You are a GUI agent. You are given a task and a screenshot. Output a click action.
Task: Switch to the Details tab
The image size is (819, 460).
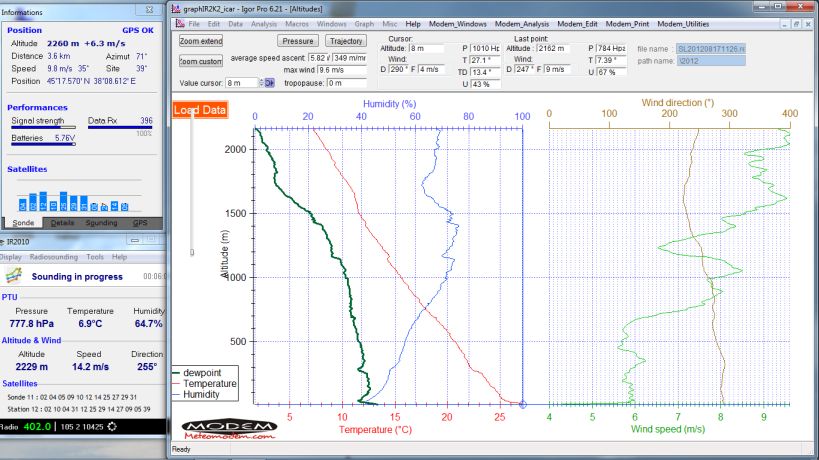pos(62,223)
